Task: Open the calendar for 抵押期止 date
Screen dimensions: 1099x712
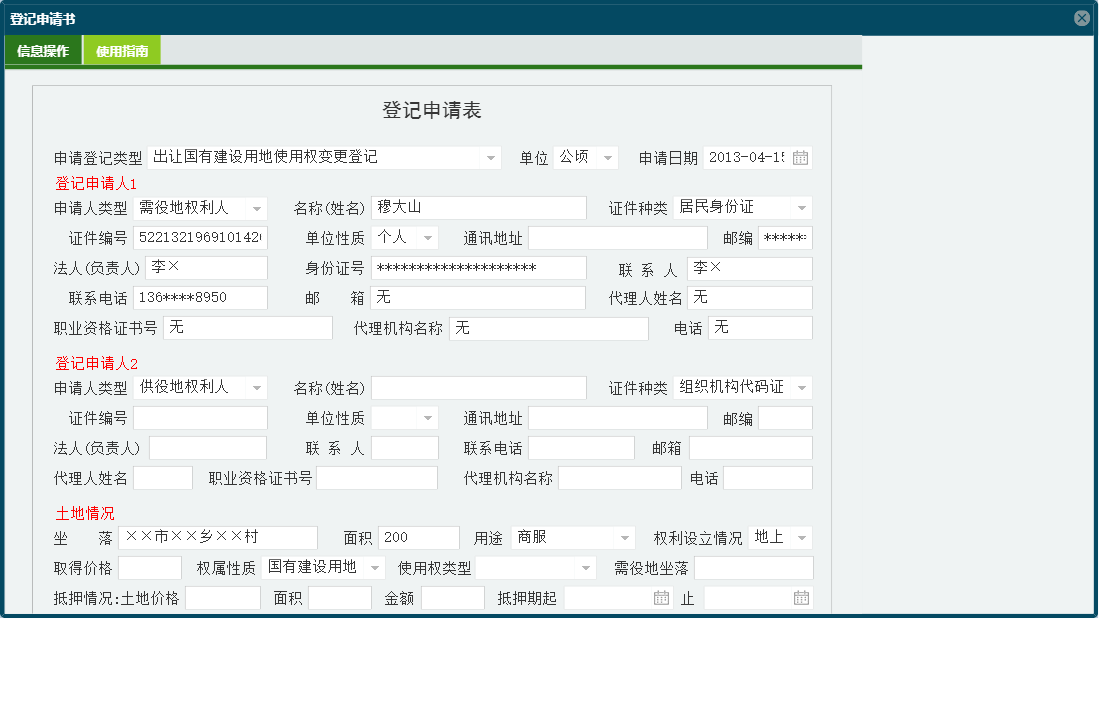Action: tap(801, 597)
